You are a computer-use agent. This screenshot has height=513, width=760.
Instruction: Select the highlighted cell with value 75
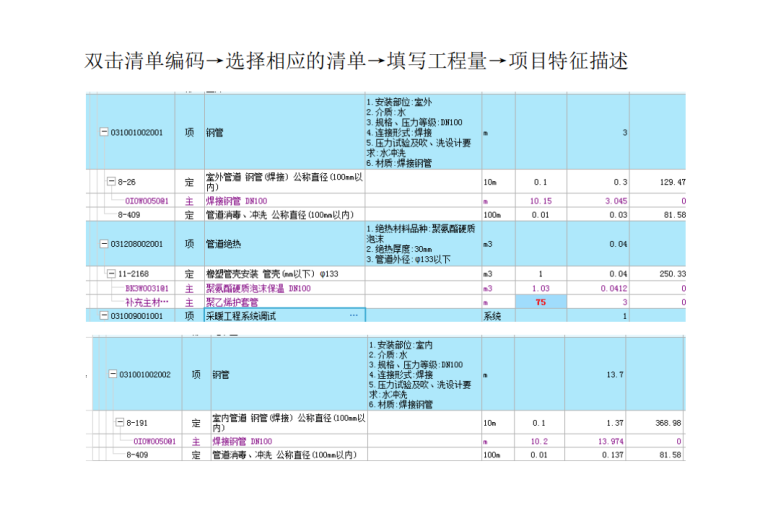point(541,301)
